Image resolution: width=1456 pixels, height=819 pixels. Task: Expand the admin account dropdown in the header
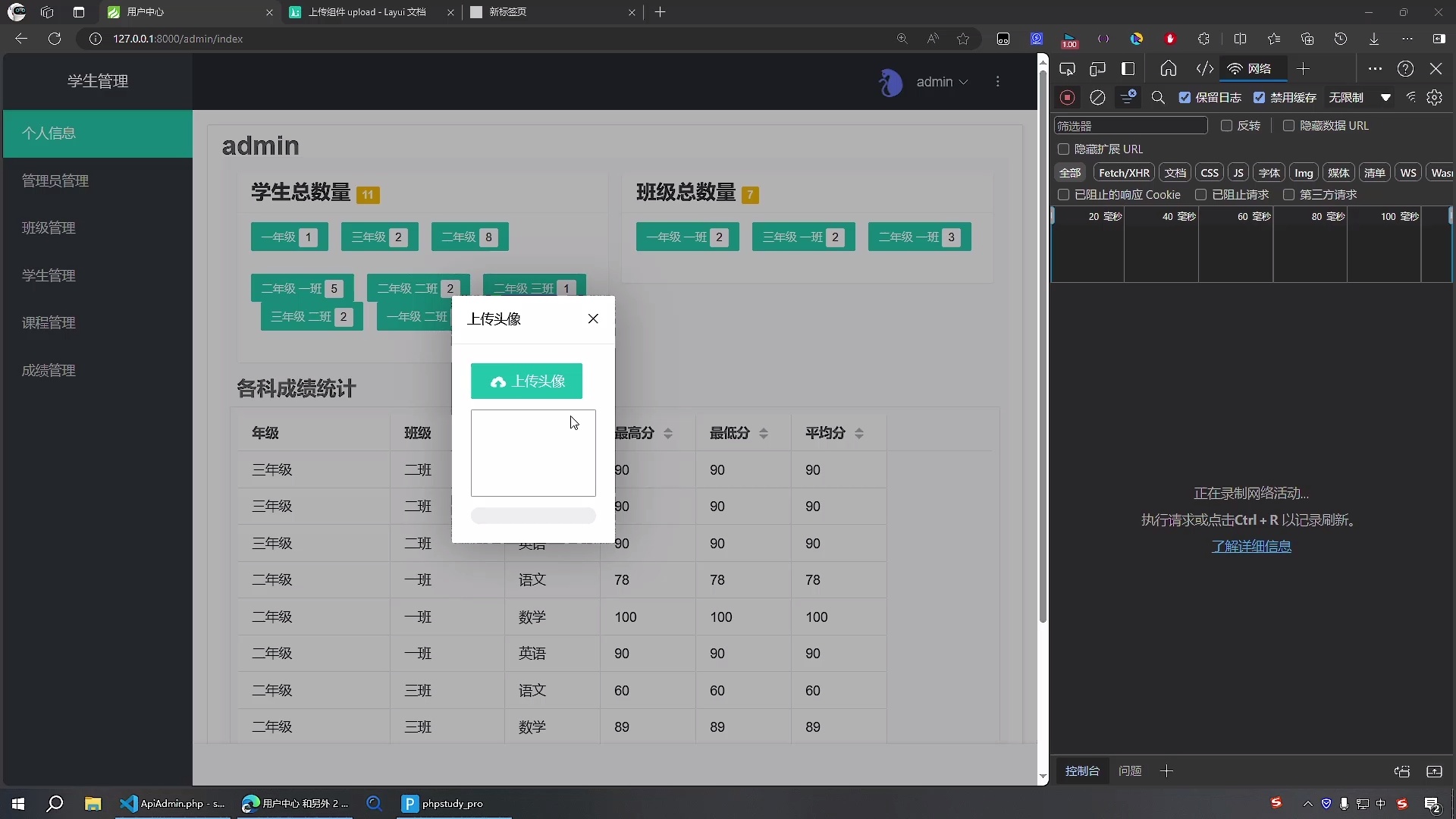coord(943,82)
